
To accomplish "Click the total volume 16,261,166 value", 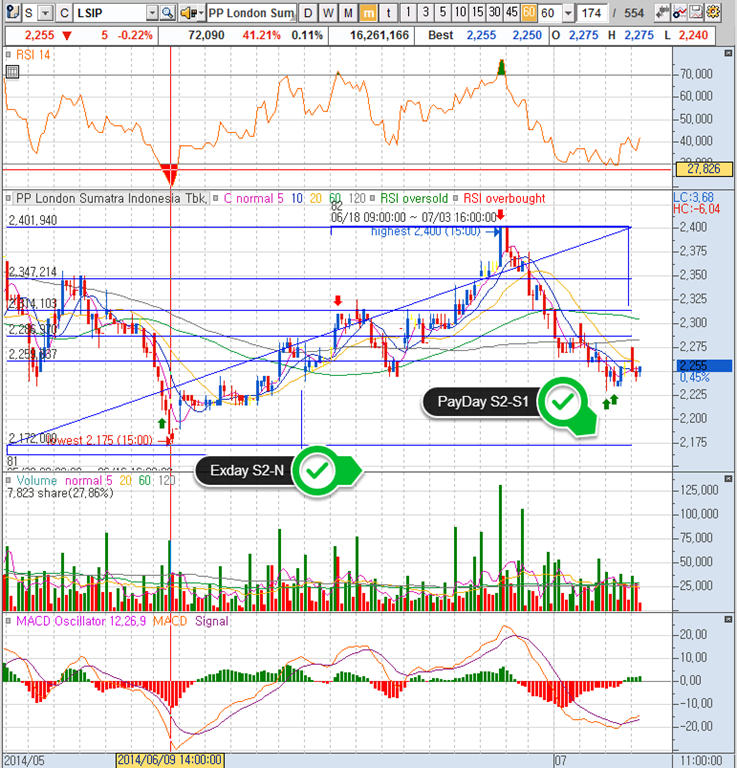I will [x=380, y=35].
